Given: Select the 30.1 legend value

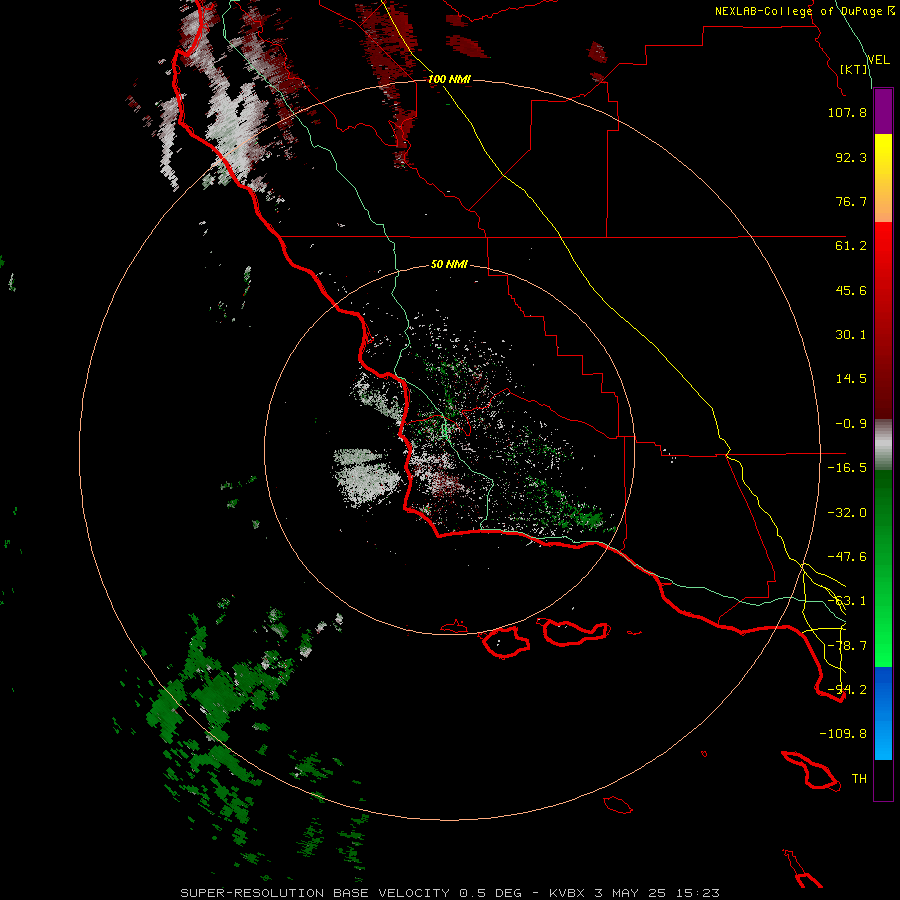Looking at the screenshot, I should tap(851, 335).
